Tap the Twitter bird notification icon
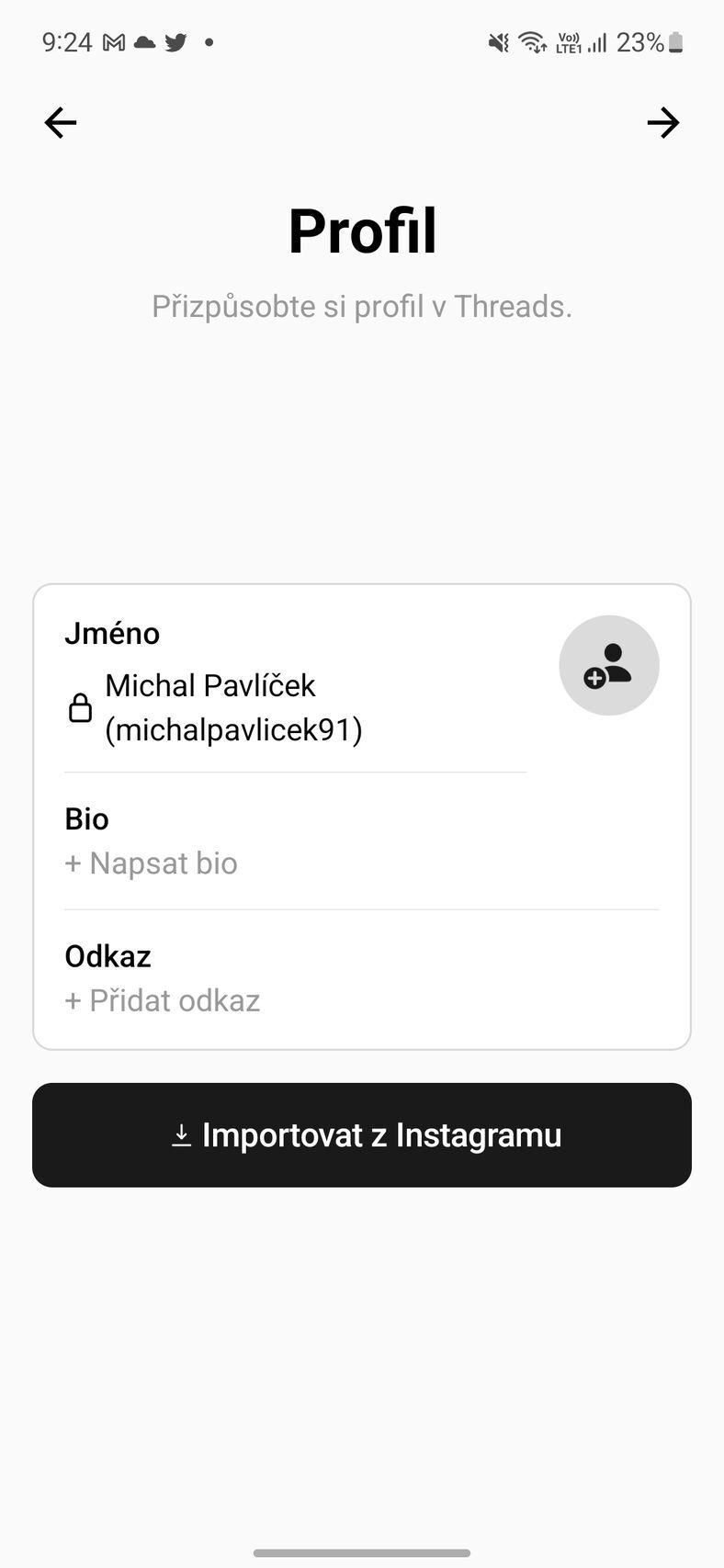The height and width of the screenshot is (1568, 724). click(x=175, y=42)
